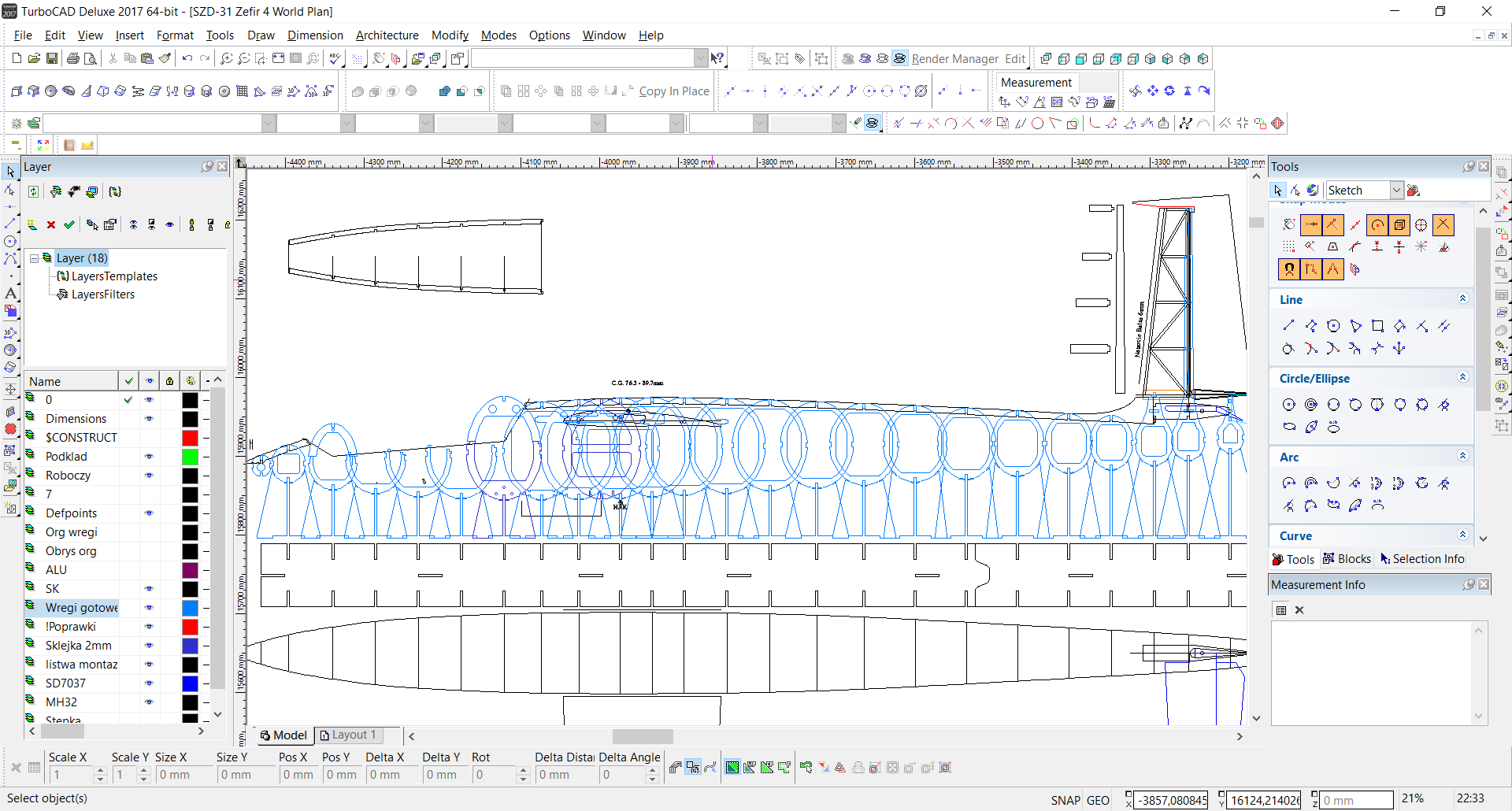Collapse the Layer (18) tree node
Viewport: 1512px width, 811px height.
pyautogui.click(x=35, y=258)
